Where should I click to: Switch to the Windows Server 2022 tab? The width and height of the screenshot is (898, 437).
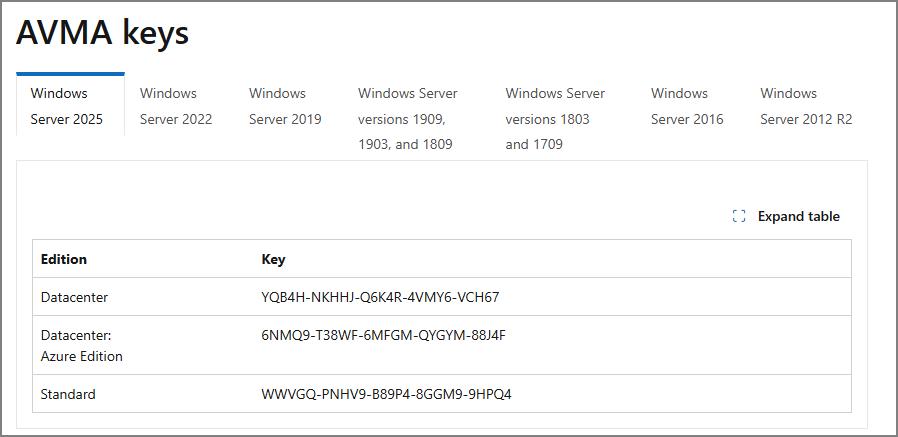point(176,106)
